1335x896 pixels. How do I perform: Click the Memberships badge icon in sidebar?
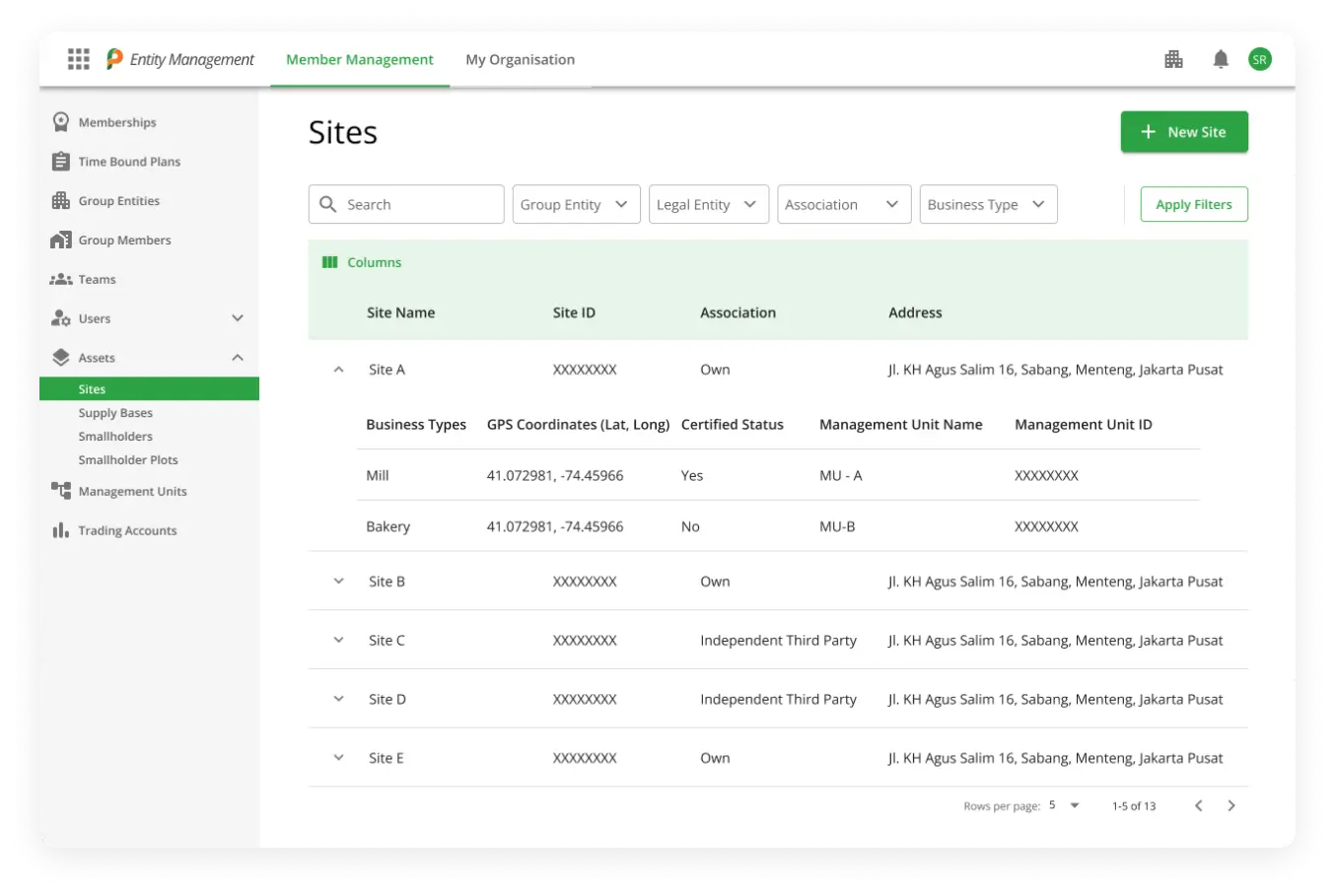(x=61, y=122)
